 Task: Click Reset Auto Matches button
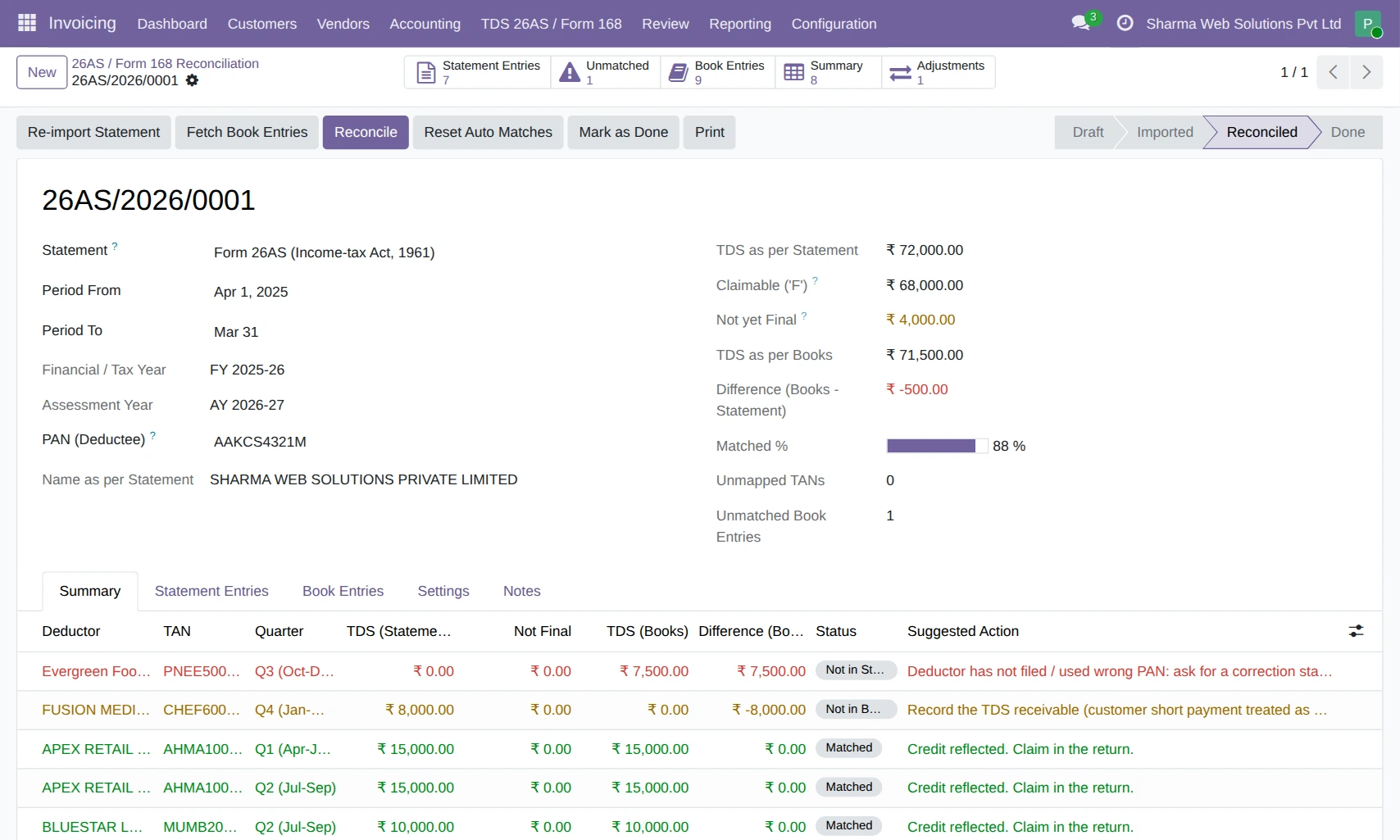pyautogui.click(x=488, y=132)
